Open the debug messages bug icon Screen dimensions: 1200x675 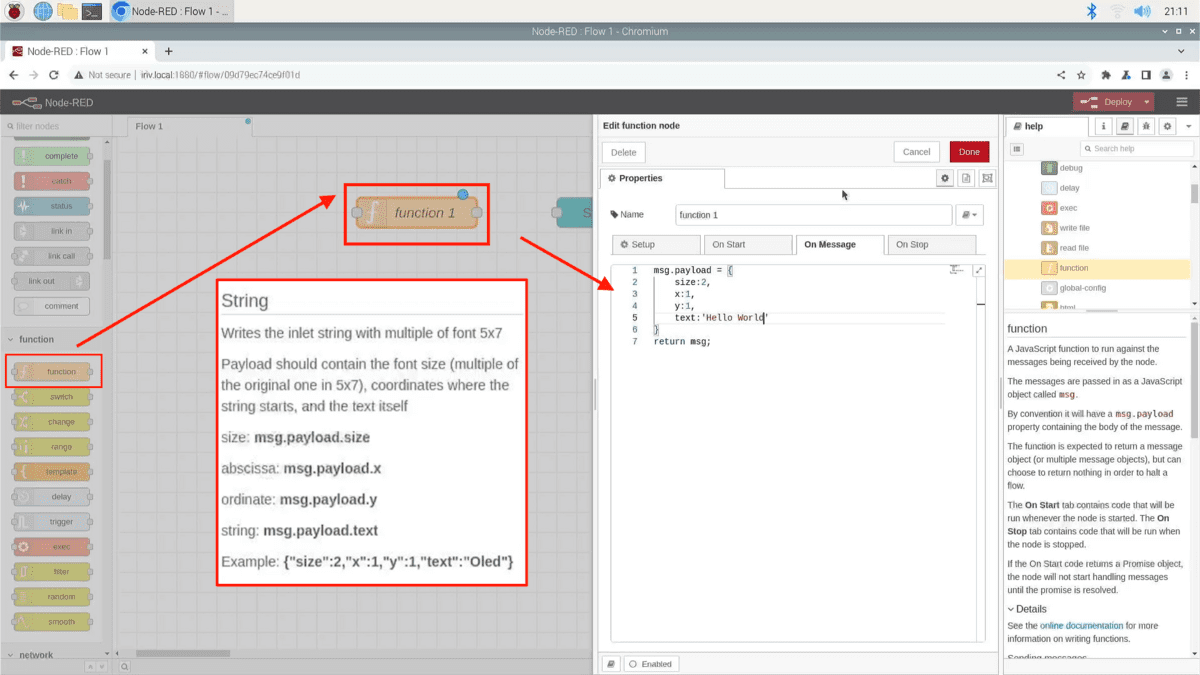click(x=1146, y=127)
